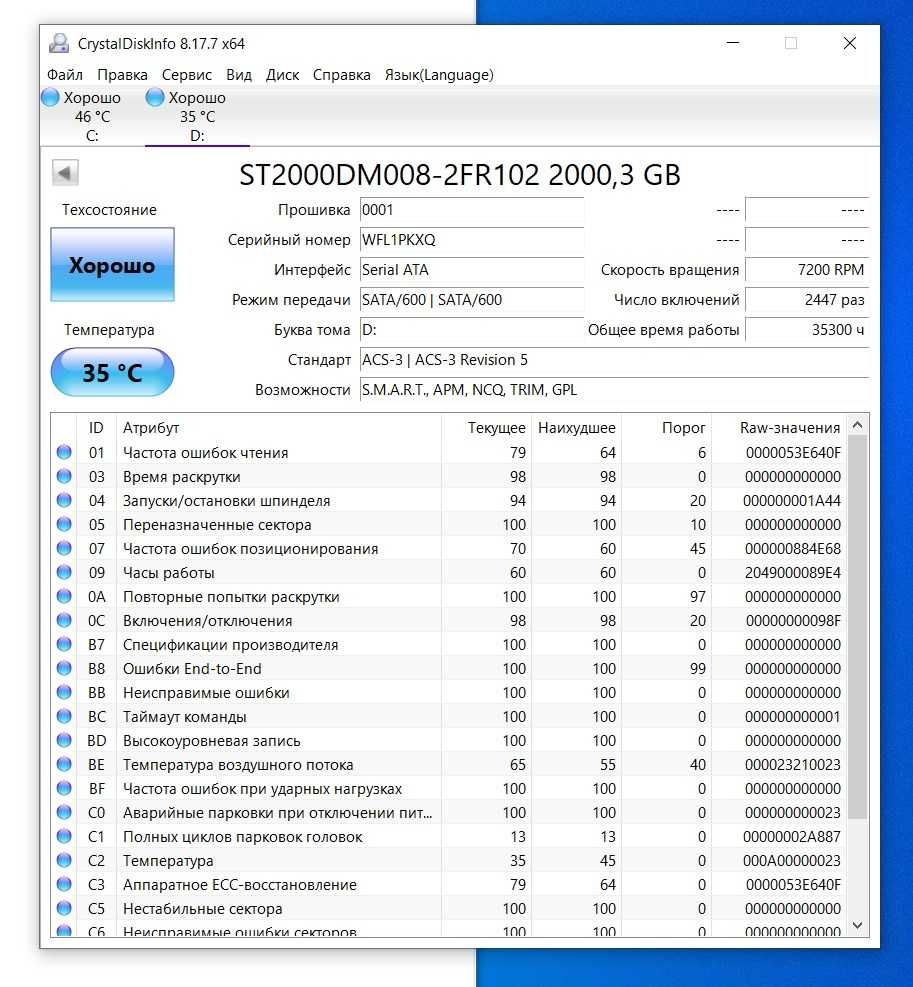The width and height of the screenshot is (913, 987).
Task: Select drive D: status icon
Action: coord(155,98)
